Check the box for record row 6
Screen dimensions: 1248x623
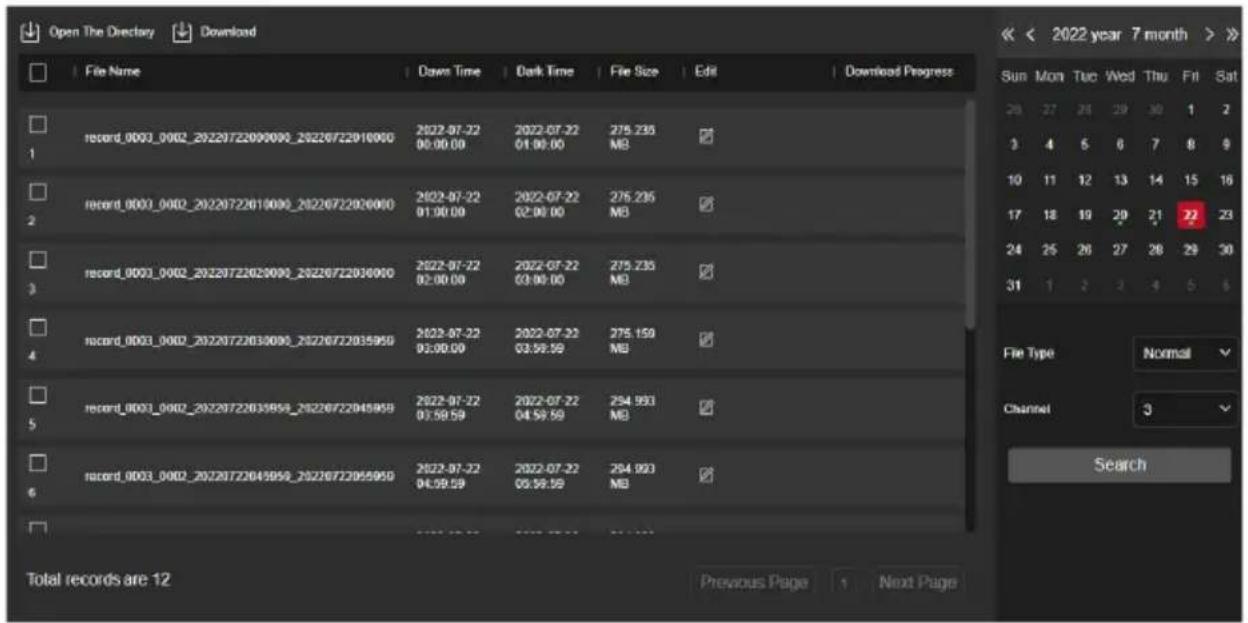point(37,462)
